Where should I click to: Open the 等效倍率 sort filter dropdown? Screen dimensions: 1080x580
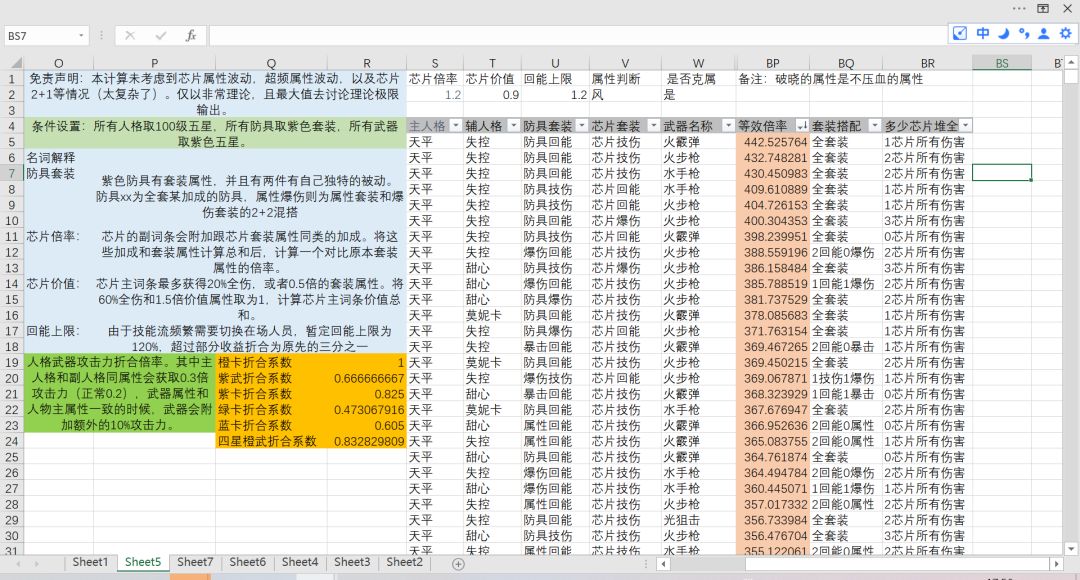tap(802, 125)
